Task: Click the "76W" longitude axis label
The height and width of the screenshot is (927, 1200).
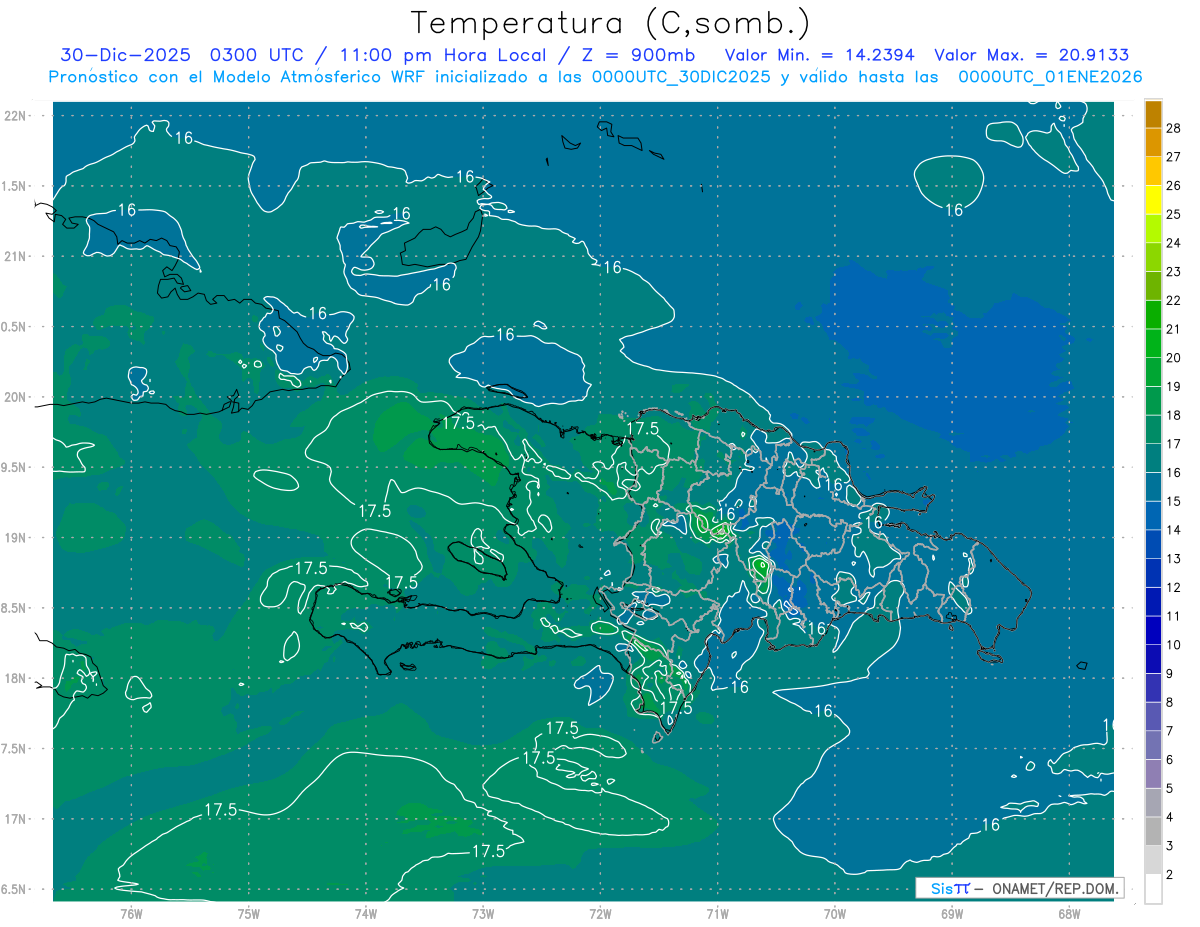Action: click(131, 913)
